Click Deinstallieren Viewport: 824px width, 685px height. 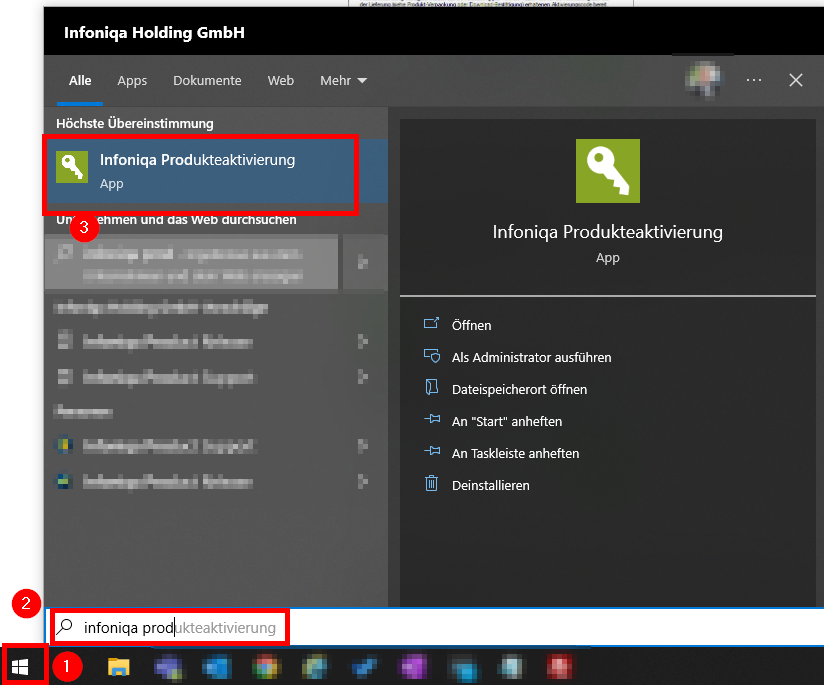(x=490, y=486)
